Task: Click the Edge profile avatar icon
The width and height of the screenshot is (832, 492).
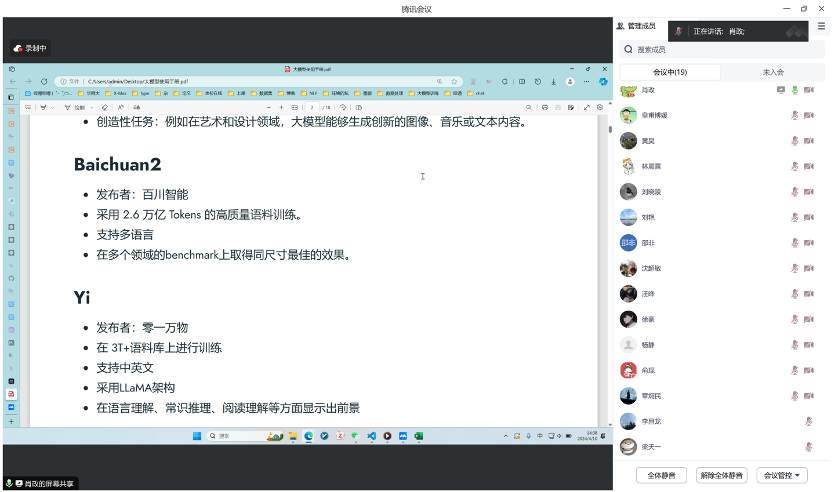Action: [570, 81]
